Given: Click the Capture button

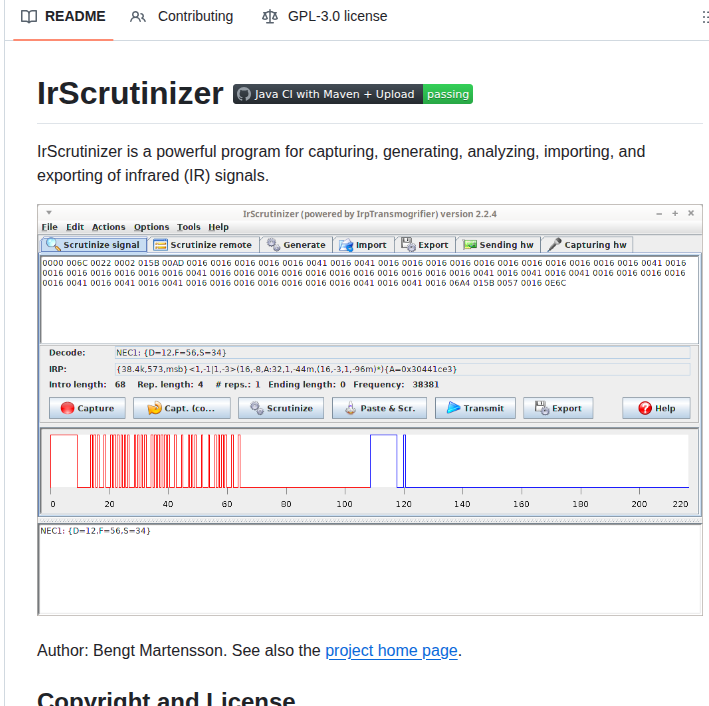Looking at the screenshot, I should tap(87, 408).
